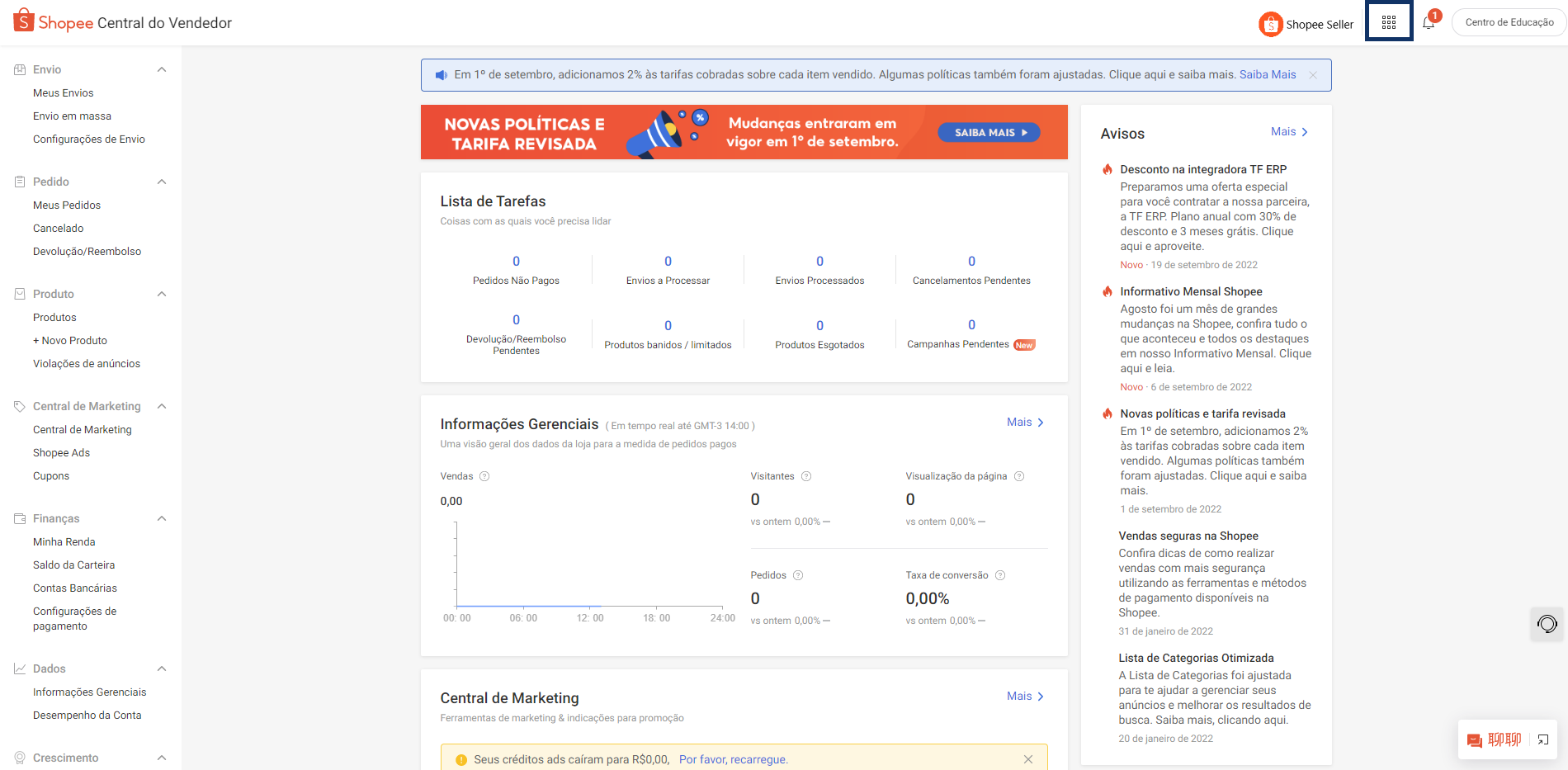Collapse the Envio sidebar section
The image size is (1568, 770).
click(162, 69)
